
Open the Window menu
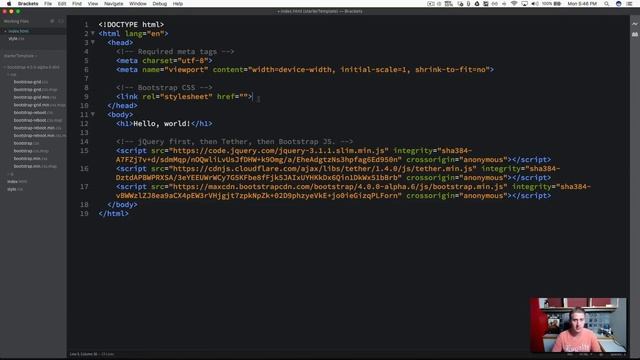[138, 4]
